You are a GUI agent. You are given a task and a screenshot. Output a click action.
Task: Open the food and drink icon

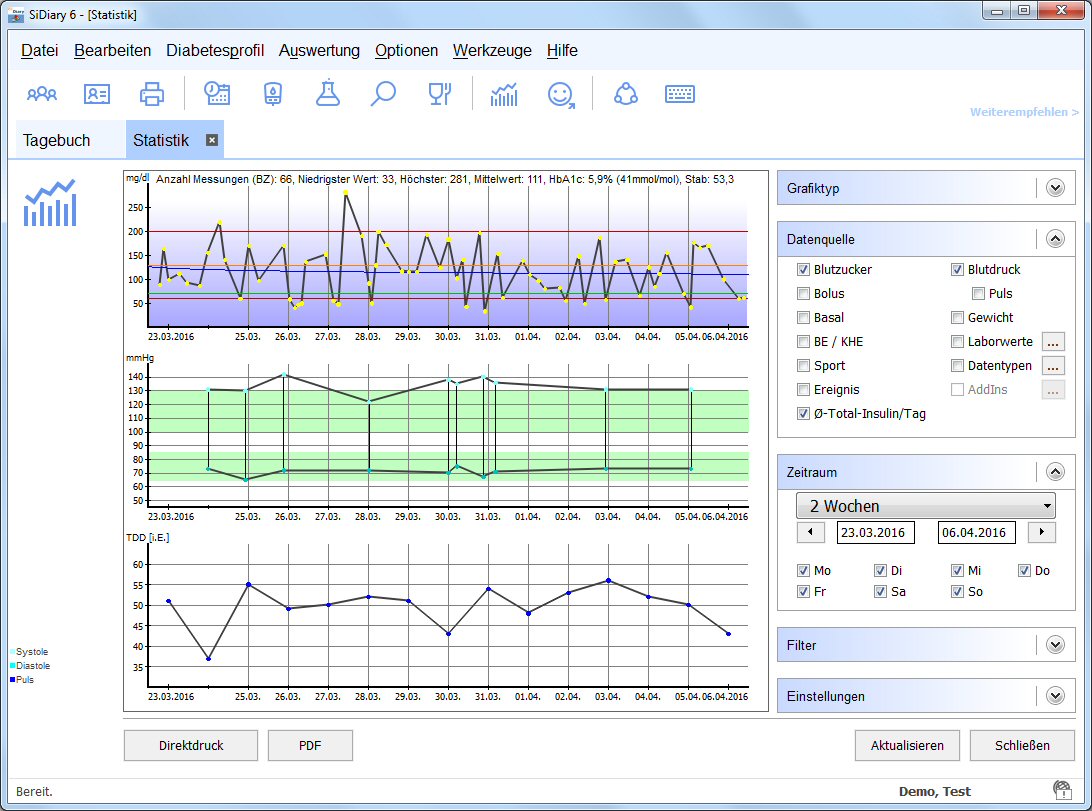[439, 94]
